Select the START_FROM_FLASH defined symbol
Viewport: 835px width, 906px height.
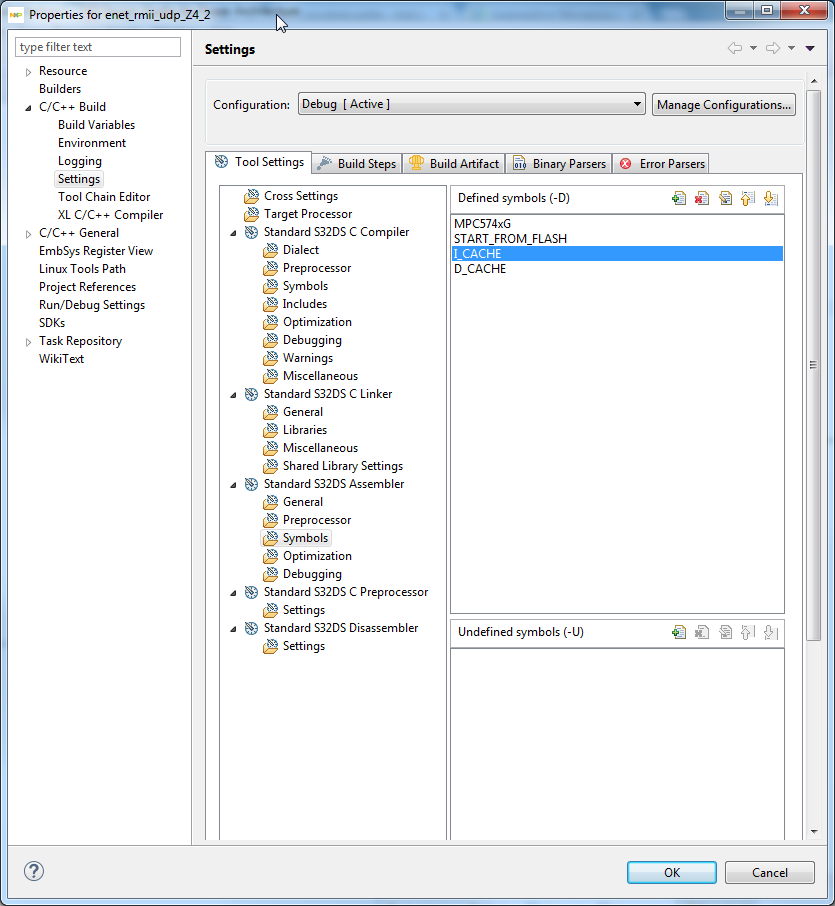click(617, 239)
